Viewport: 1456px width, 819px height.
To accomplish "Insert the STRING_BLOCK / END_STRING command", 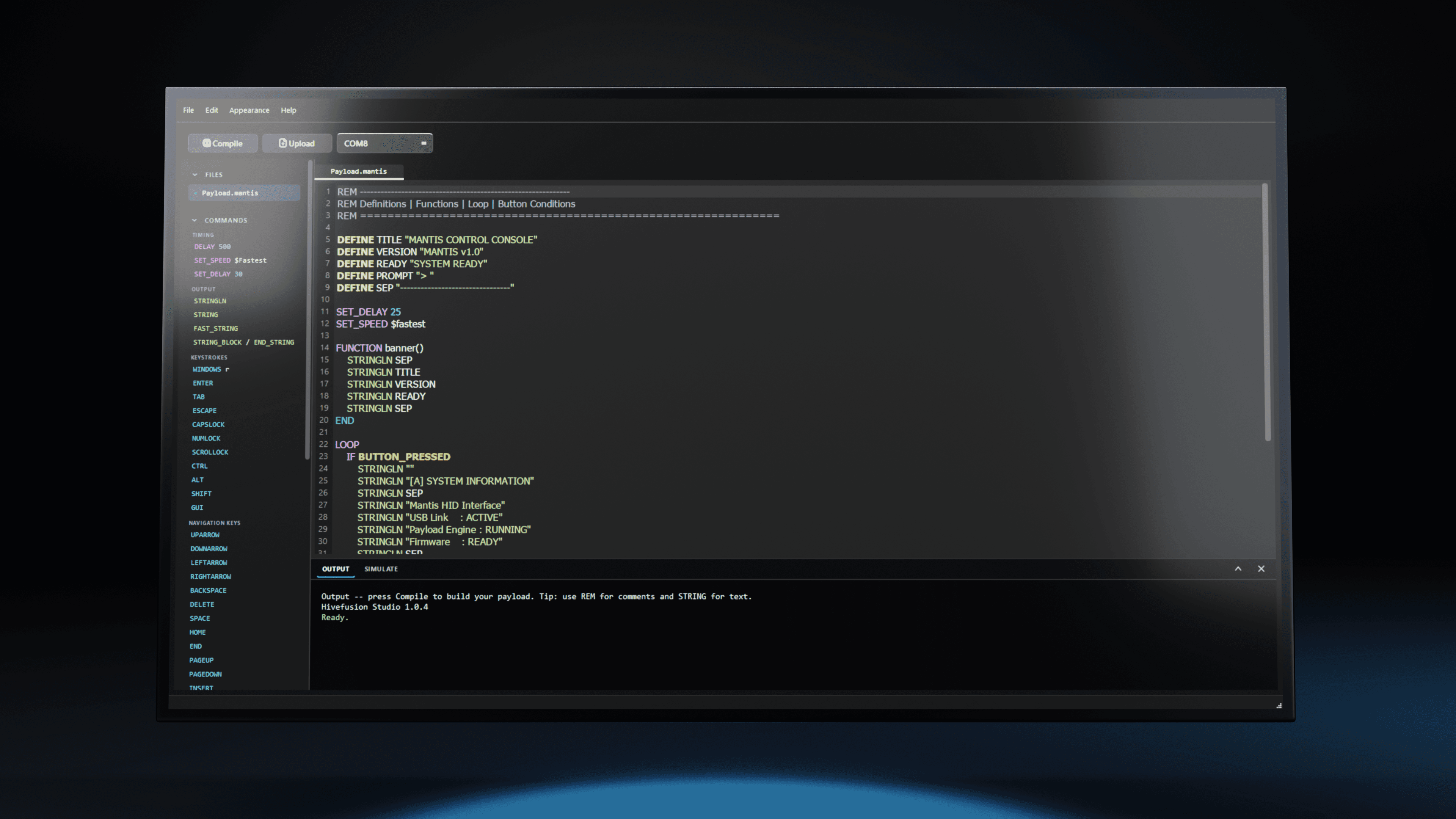I will [243, 342].
